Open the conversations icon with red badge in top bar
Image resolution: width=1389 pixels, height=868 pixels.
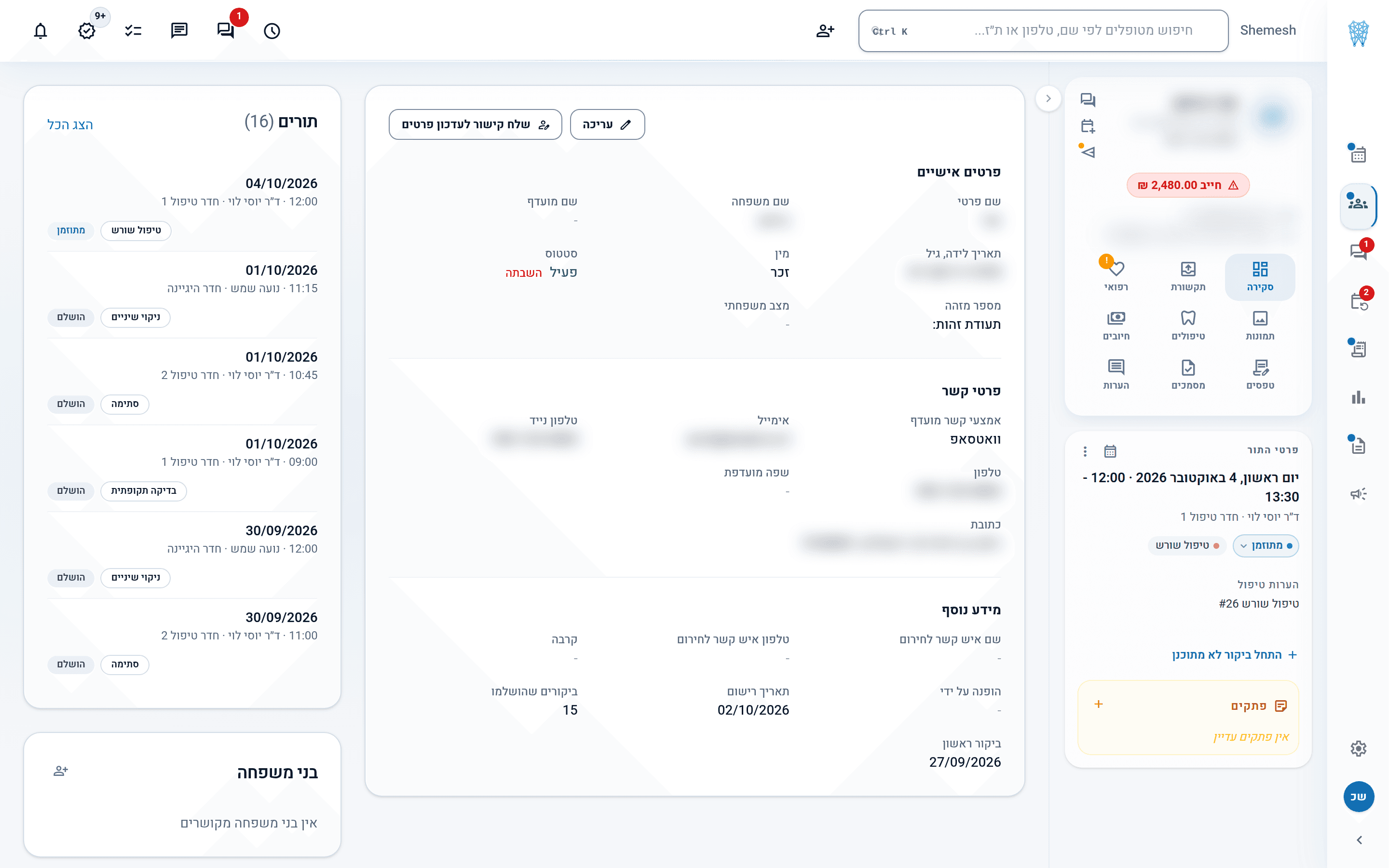(x=226, y=30)
